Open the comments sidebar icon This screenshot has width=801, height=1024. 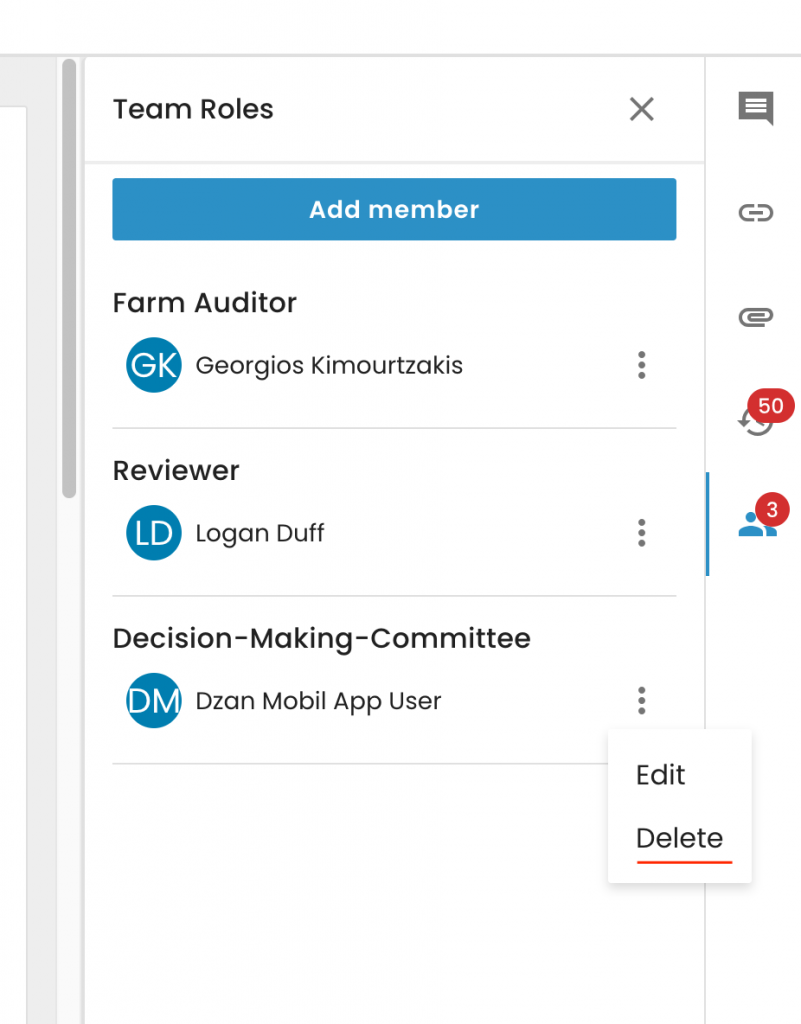point(756,108)
